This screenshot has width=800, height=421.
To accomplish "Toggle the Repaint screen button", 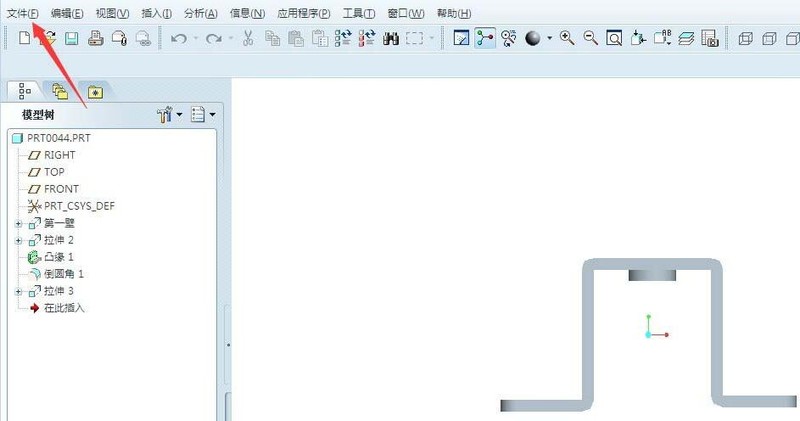I will tap(461, 38).
